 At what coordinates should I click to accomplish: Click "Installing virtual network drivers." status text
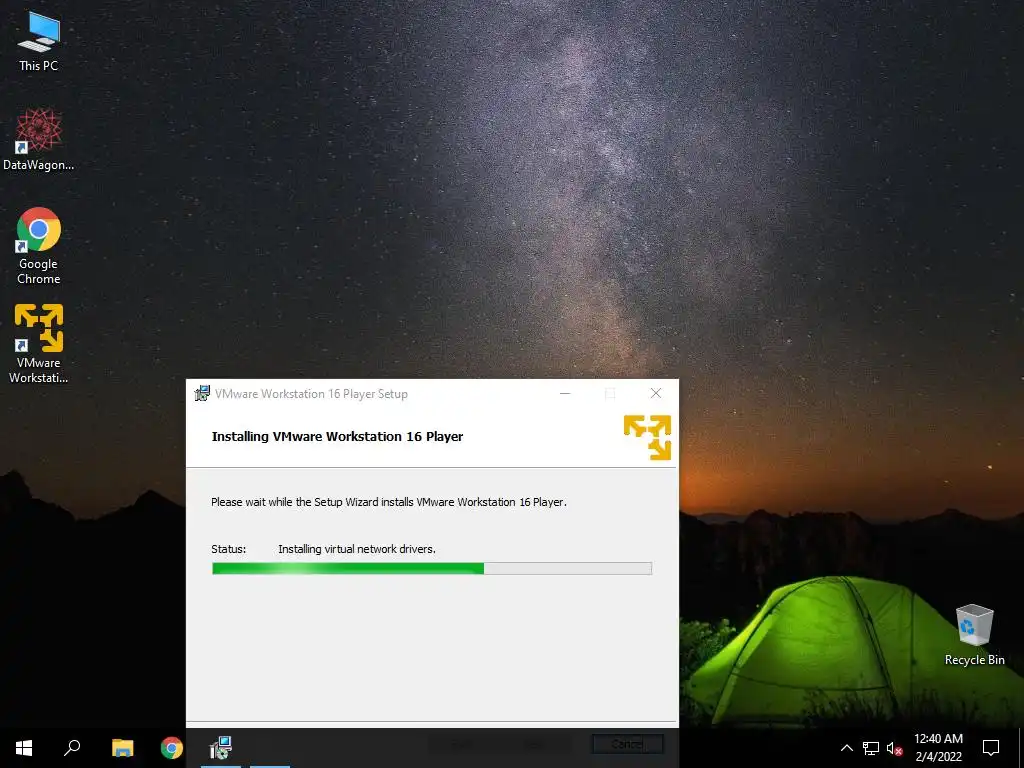click(357, 549)
